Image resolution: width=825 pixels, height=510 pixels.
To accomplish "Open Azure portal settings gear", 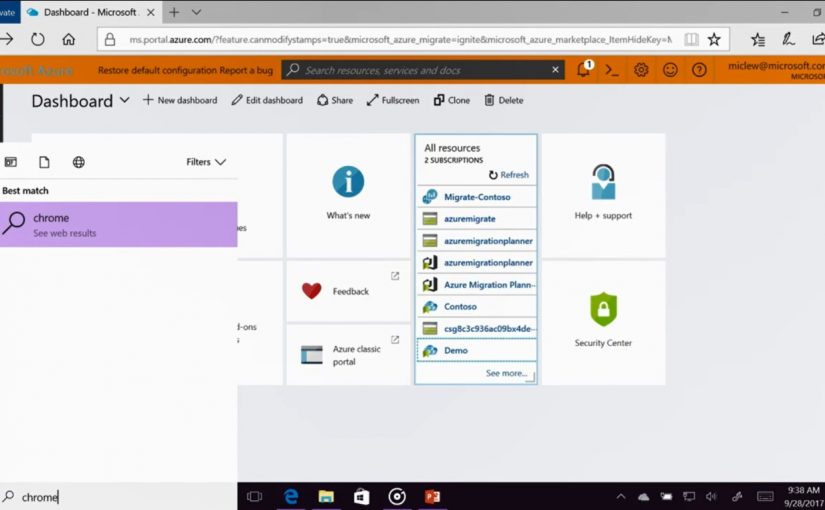I will (x=641, y=70).
